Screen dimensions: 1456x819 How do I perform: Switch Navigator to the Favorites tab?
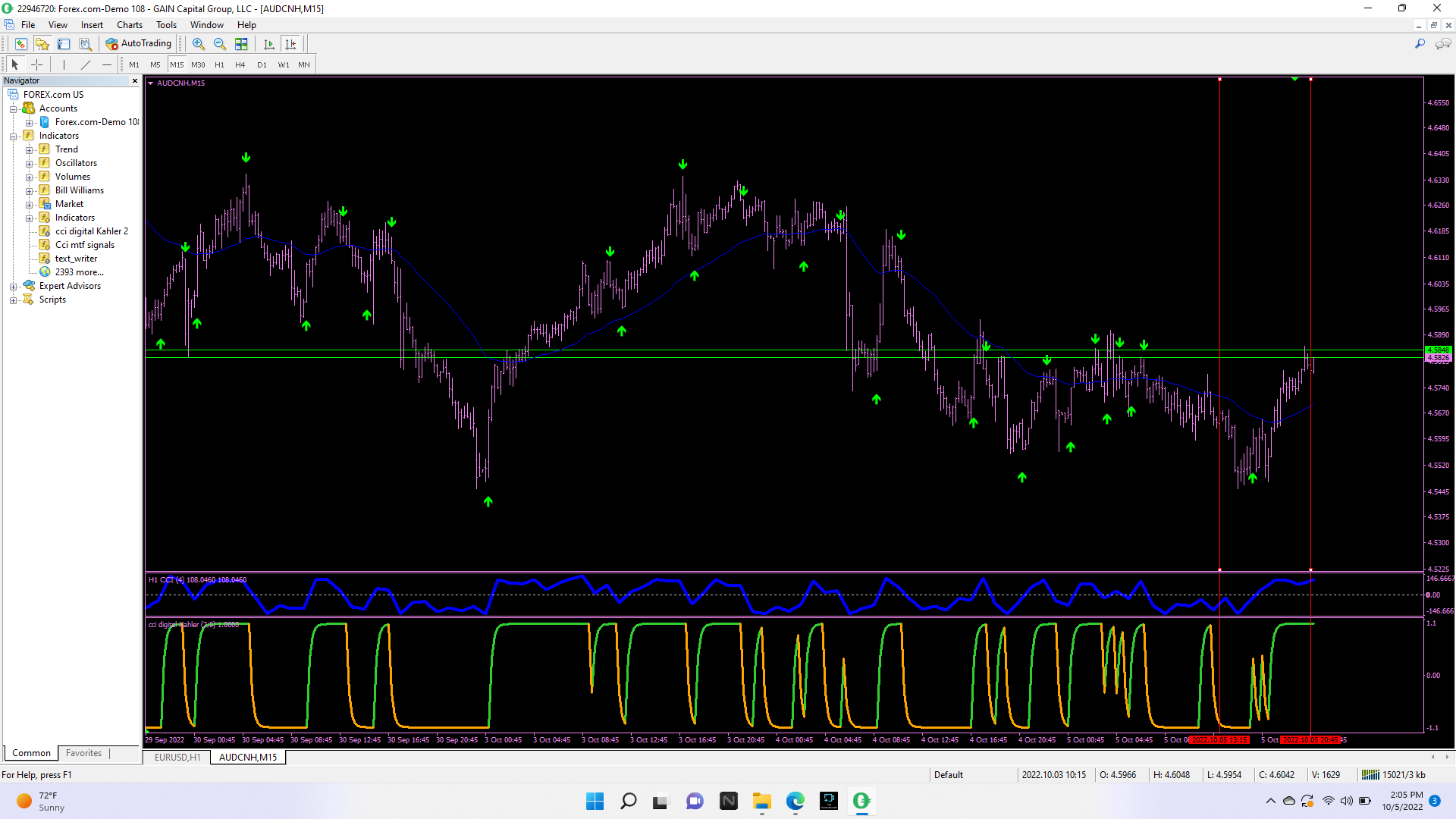pyautogui.click(x=83, y=753)
